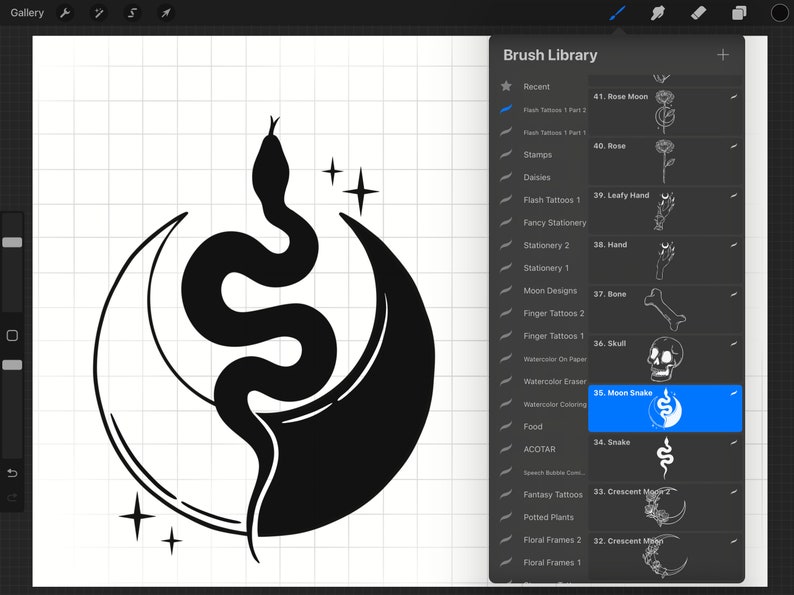794x595 pixels.
Task: Click the brush-stroke icon beside Potted Plants
Action: [x=506, y=517]
